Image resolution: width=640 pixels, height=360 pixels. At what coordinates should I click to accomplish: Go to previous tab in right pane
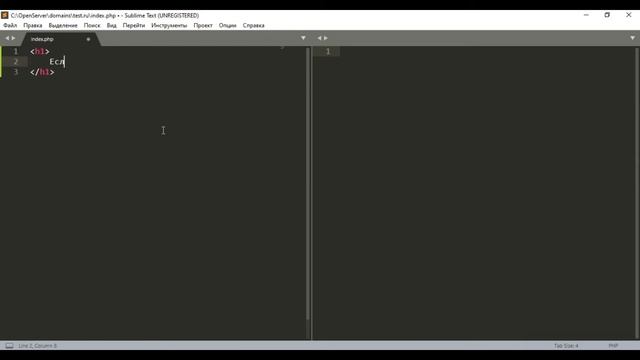[319, 38]
